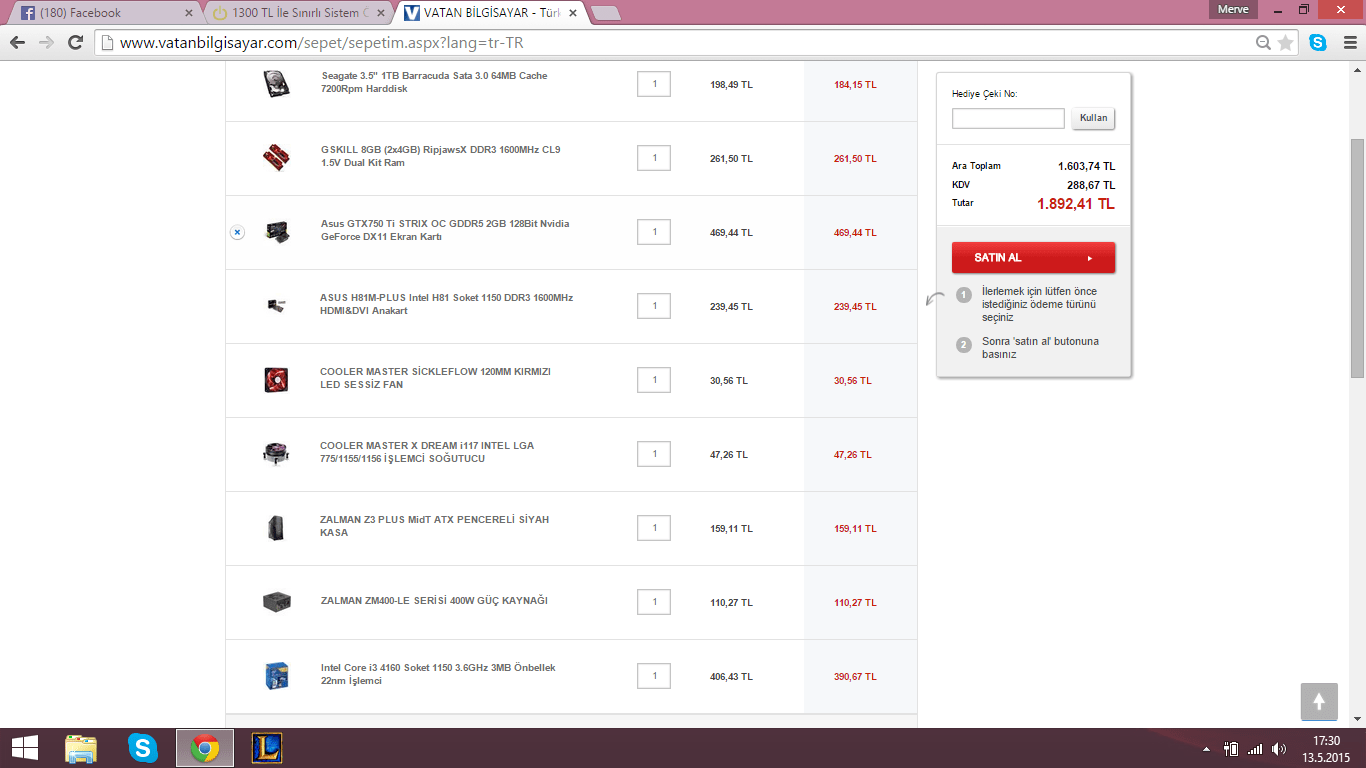This screenshot has height=768, width=1366.
Task: Click the page vertical scrollbar thumb
Action: (1357, 258)
